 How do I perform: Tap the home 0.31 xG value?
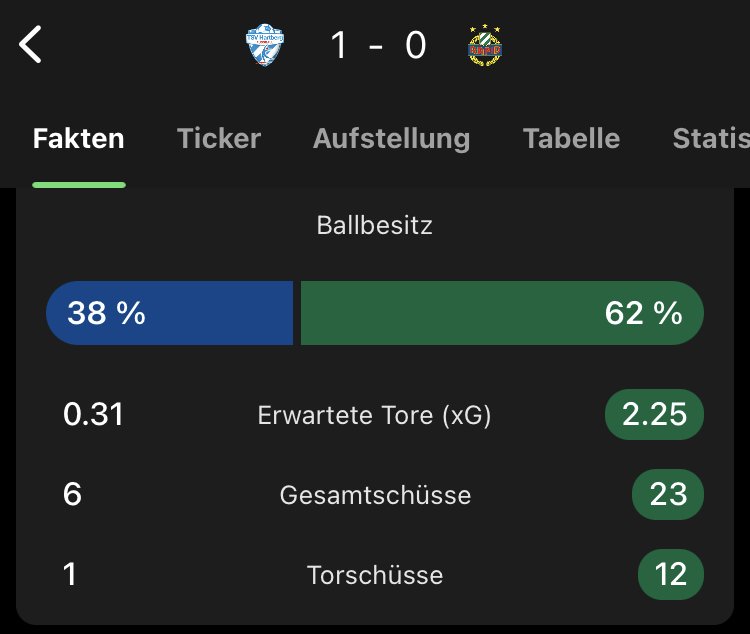93,415
